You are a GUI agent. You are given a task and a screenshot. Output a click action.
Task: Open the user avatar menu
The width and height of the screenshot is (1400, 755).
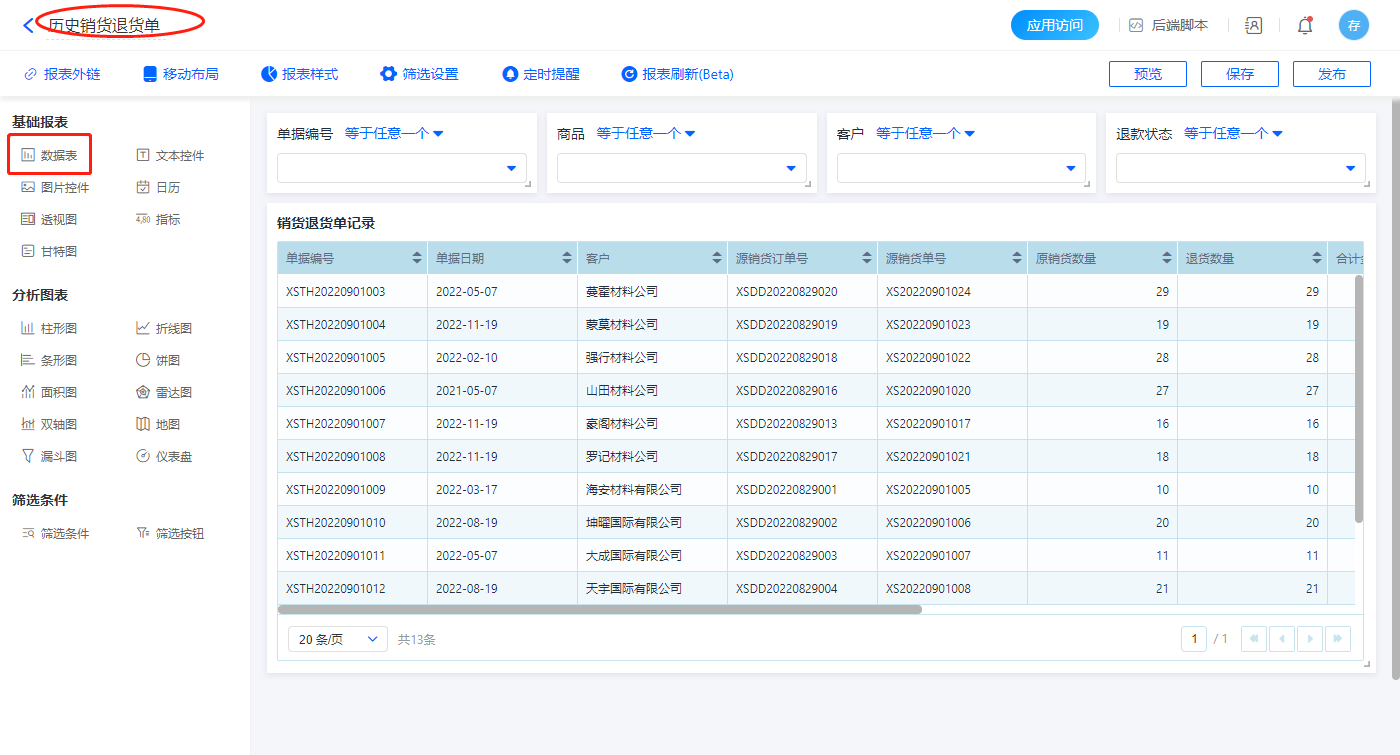(x=1353, y=26)
